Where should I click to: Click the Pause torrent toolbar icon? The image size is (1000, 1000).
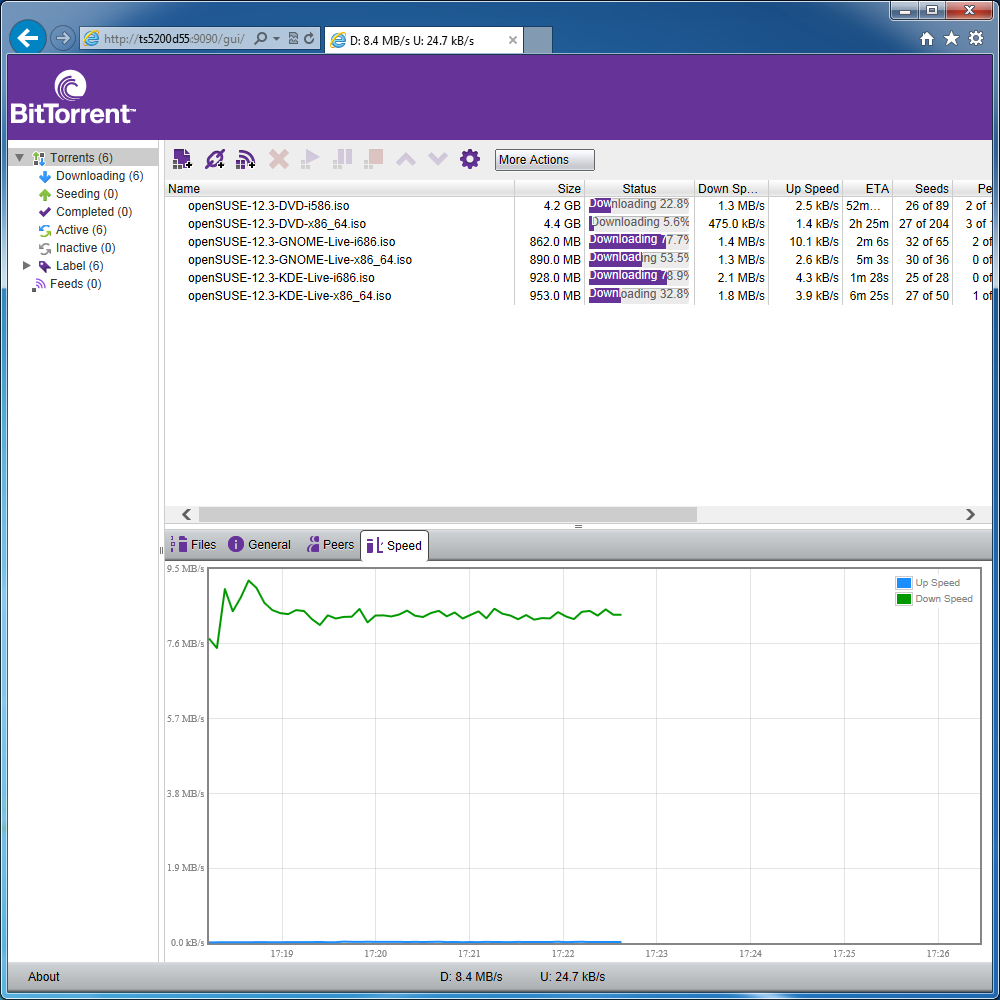pos(342,159)
